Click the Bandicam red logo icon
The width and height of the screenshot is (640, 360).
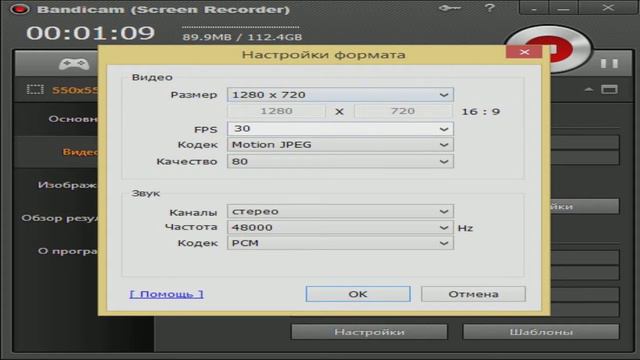20,9
